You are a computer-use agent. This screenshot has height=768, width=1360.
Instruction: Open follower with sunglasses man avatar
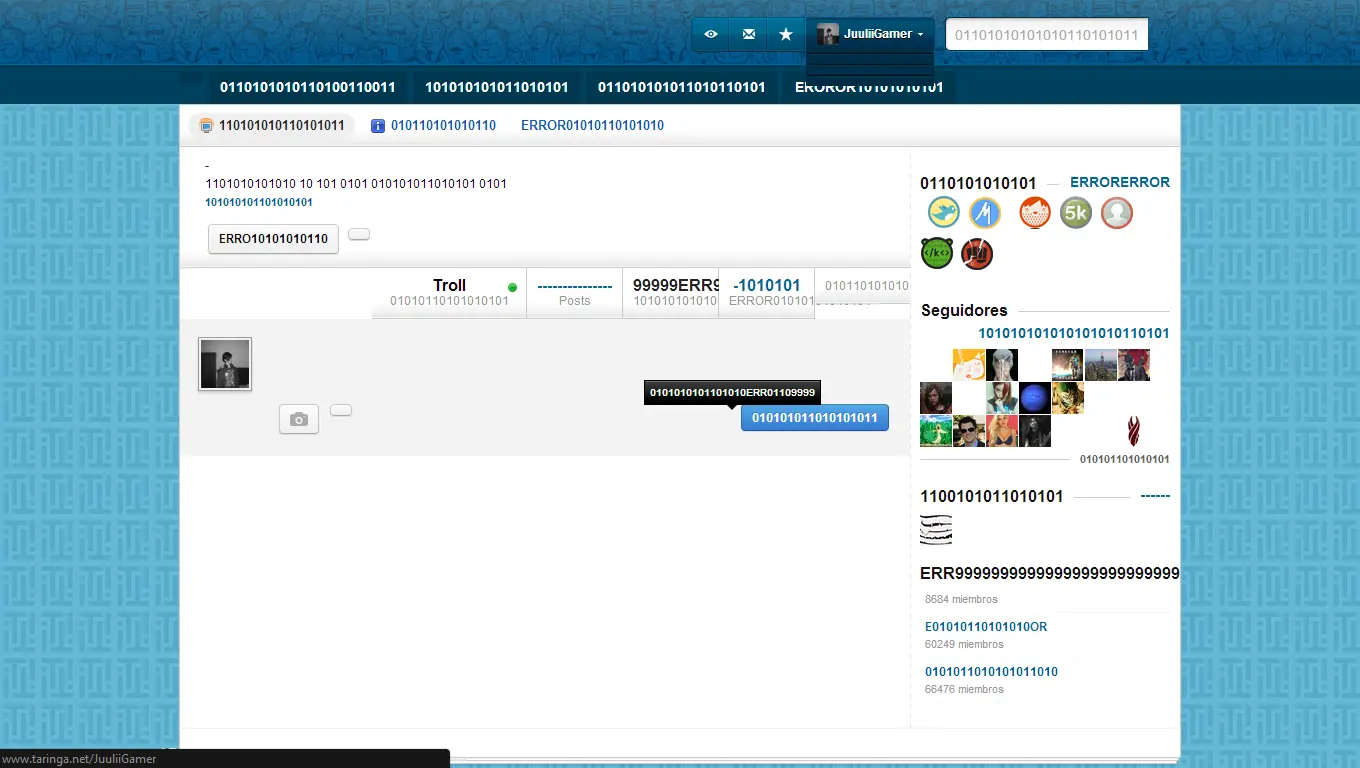969,431
